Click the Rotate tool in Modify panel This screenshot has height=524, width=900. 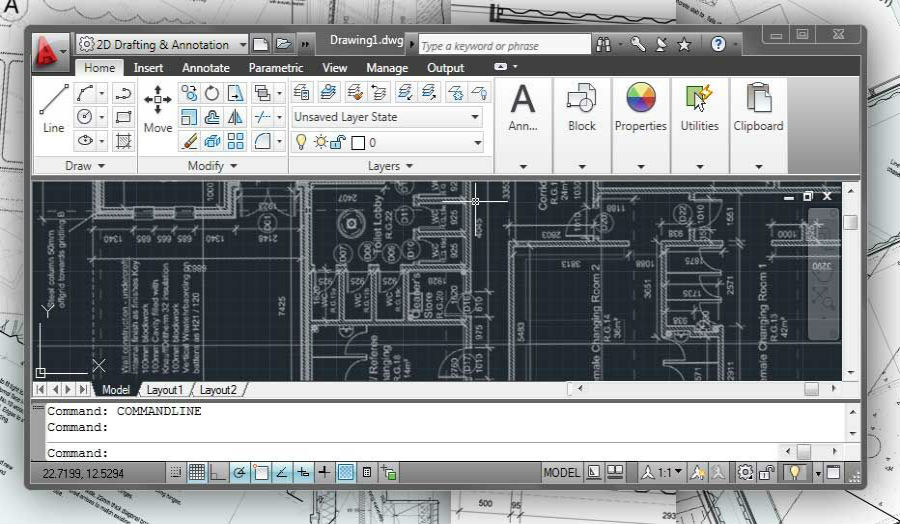(x=212, y=93)
